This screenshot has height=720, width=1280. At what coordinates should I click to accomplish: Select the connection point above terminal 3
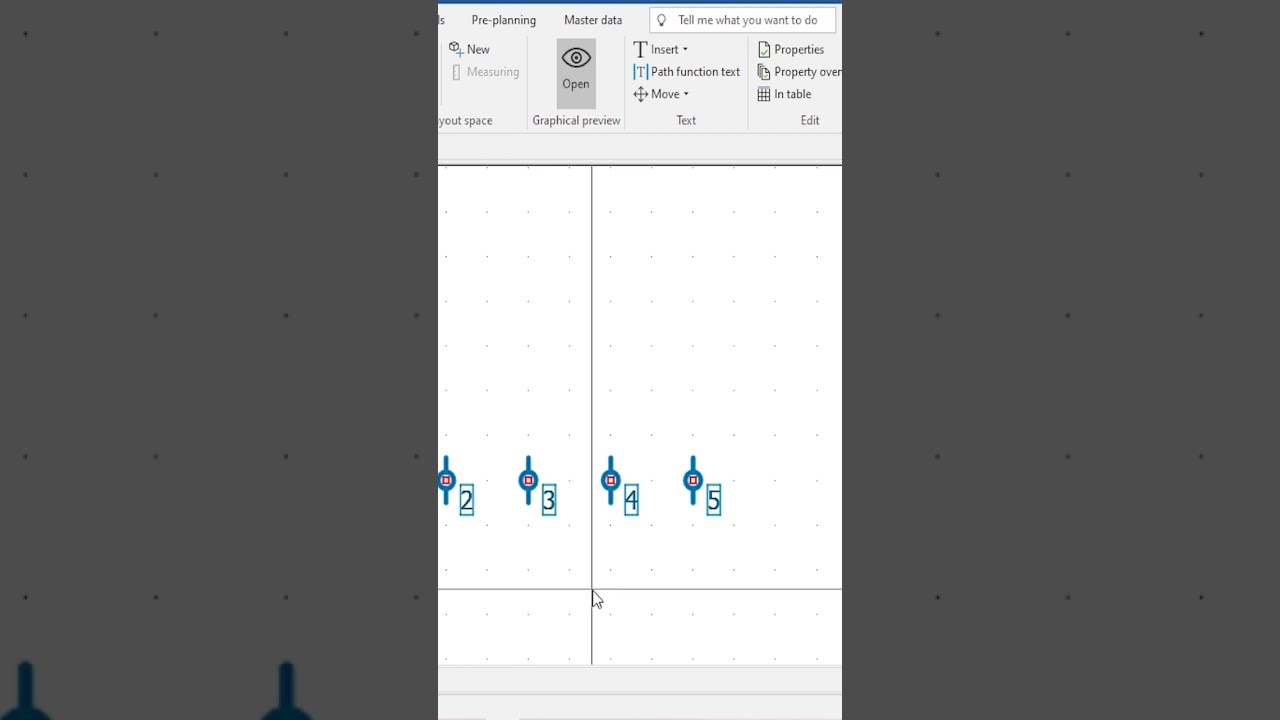point(528,481)
